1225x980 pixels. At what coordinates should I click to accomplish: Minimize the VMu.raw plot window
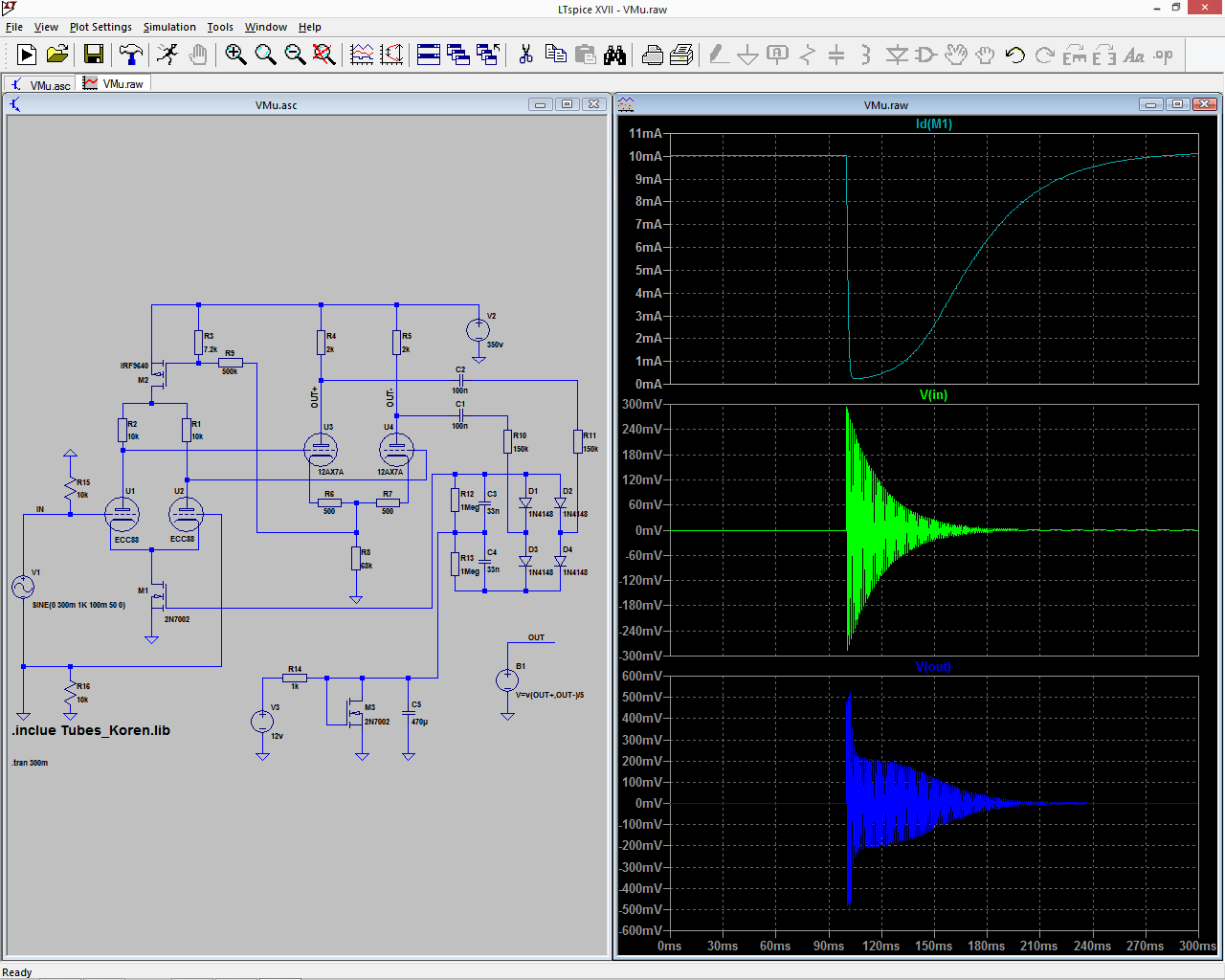tap(1150, 104)
